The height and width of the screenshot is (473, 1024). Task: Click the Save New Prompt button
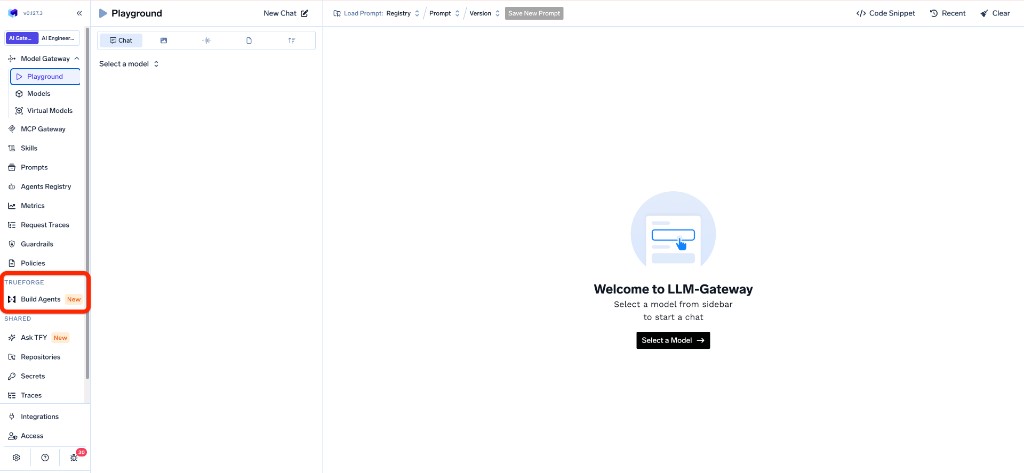pyautogui.click(x=534, y=13)
